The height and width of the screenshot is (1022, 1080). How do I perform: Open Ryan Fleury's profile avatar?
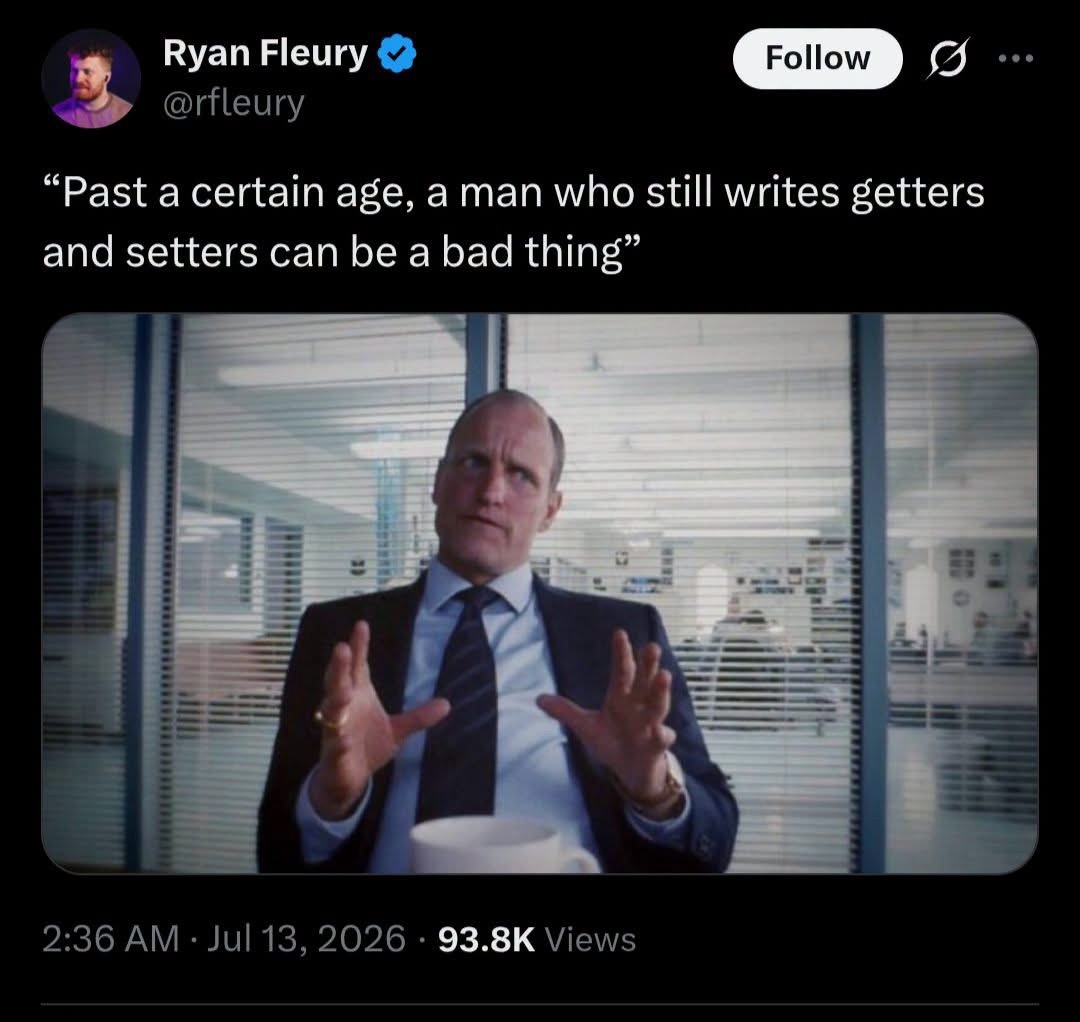(91, 79)
